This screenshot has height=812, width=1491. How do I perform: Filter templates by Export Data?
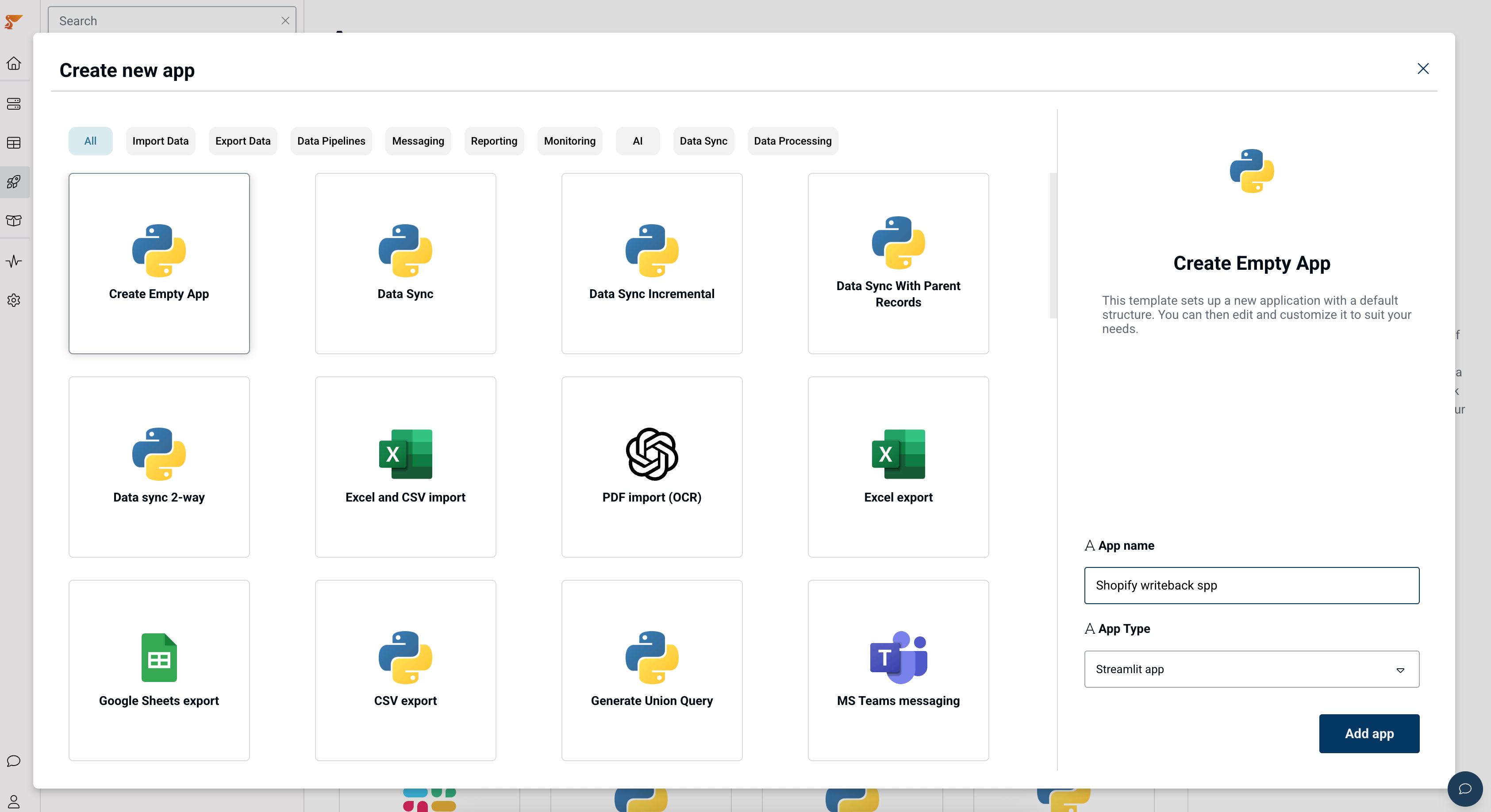(242, 141)
